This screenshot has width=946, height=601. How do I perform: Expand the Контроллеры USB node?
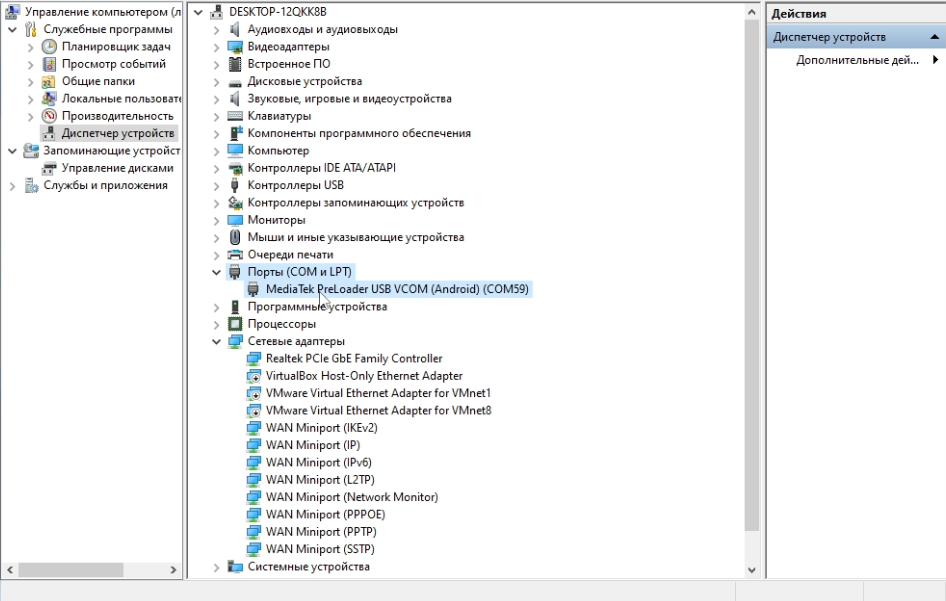click(x=216, y=185)
